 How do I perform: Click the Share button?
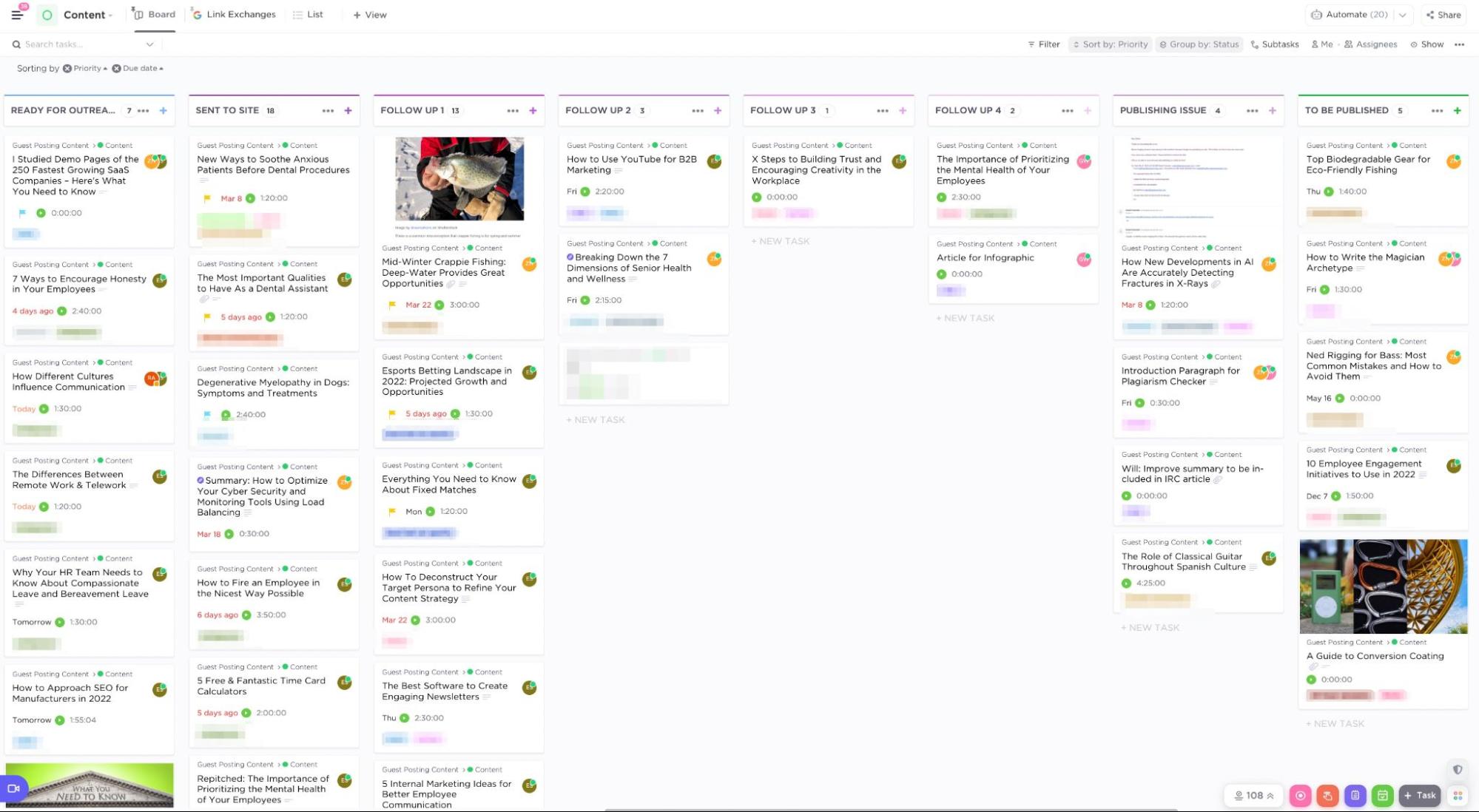coord(1443,15)
